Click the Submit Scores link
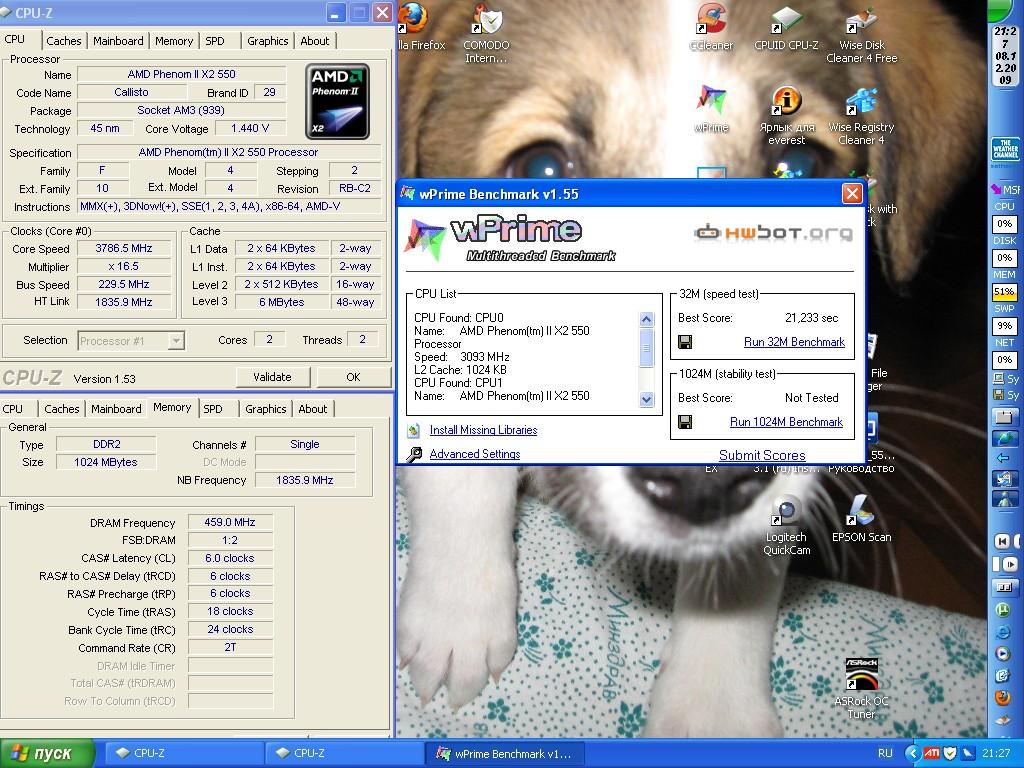 [x=762, y=455]
